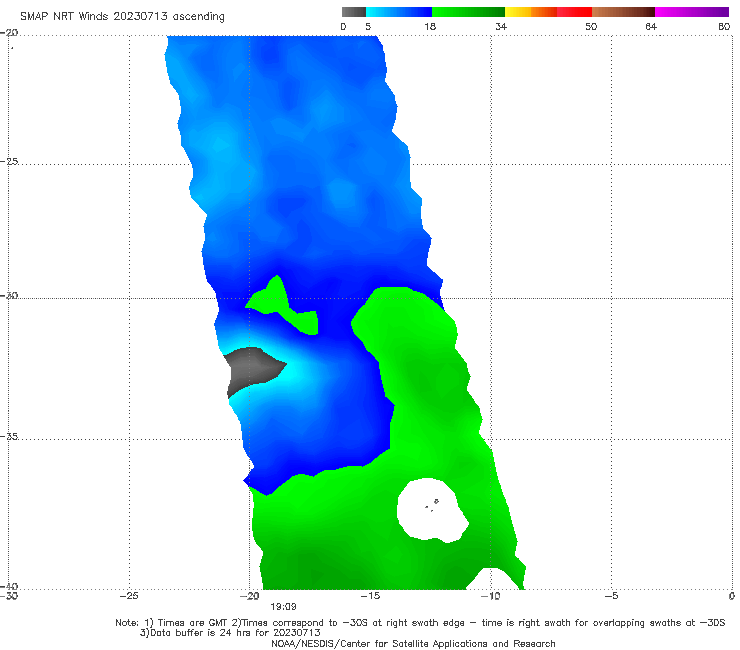Click the color bar label '50'

coord(591,27)
